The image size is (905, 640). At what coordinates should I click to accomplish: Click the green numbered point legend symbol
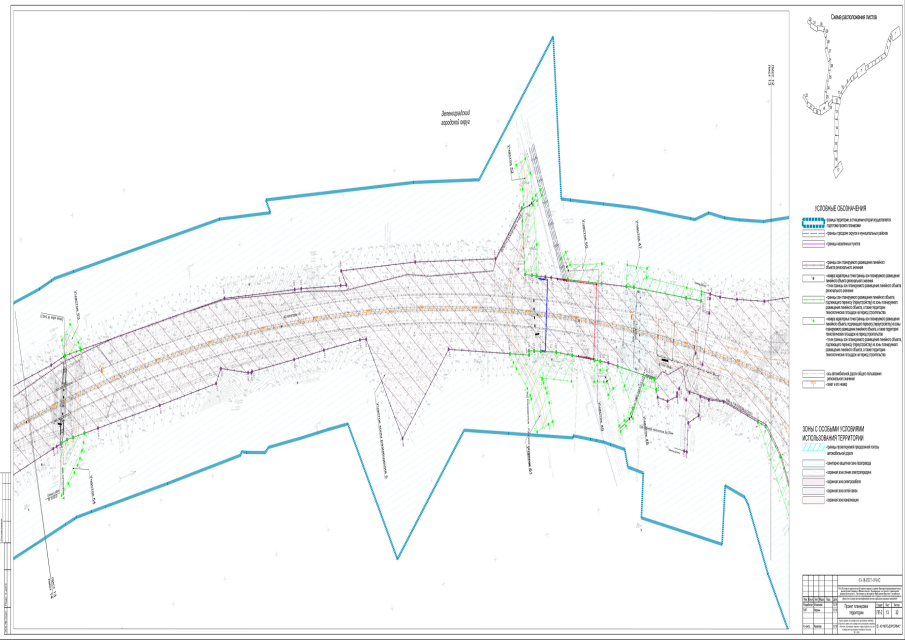809,322
